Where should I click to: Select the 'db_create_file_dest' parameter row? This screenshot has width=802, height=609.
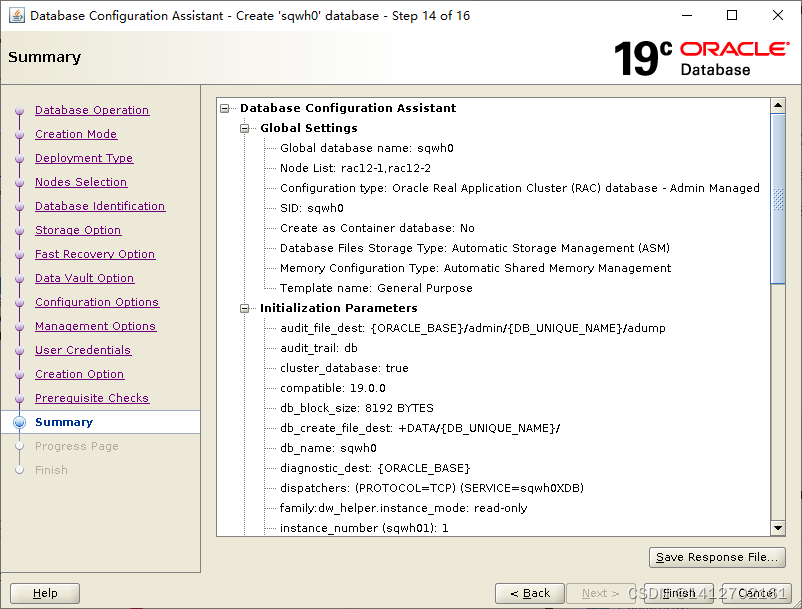[420, 428]
